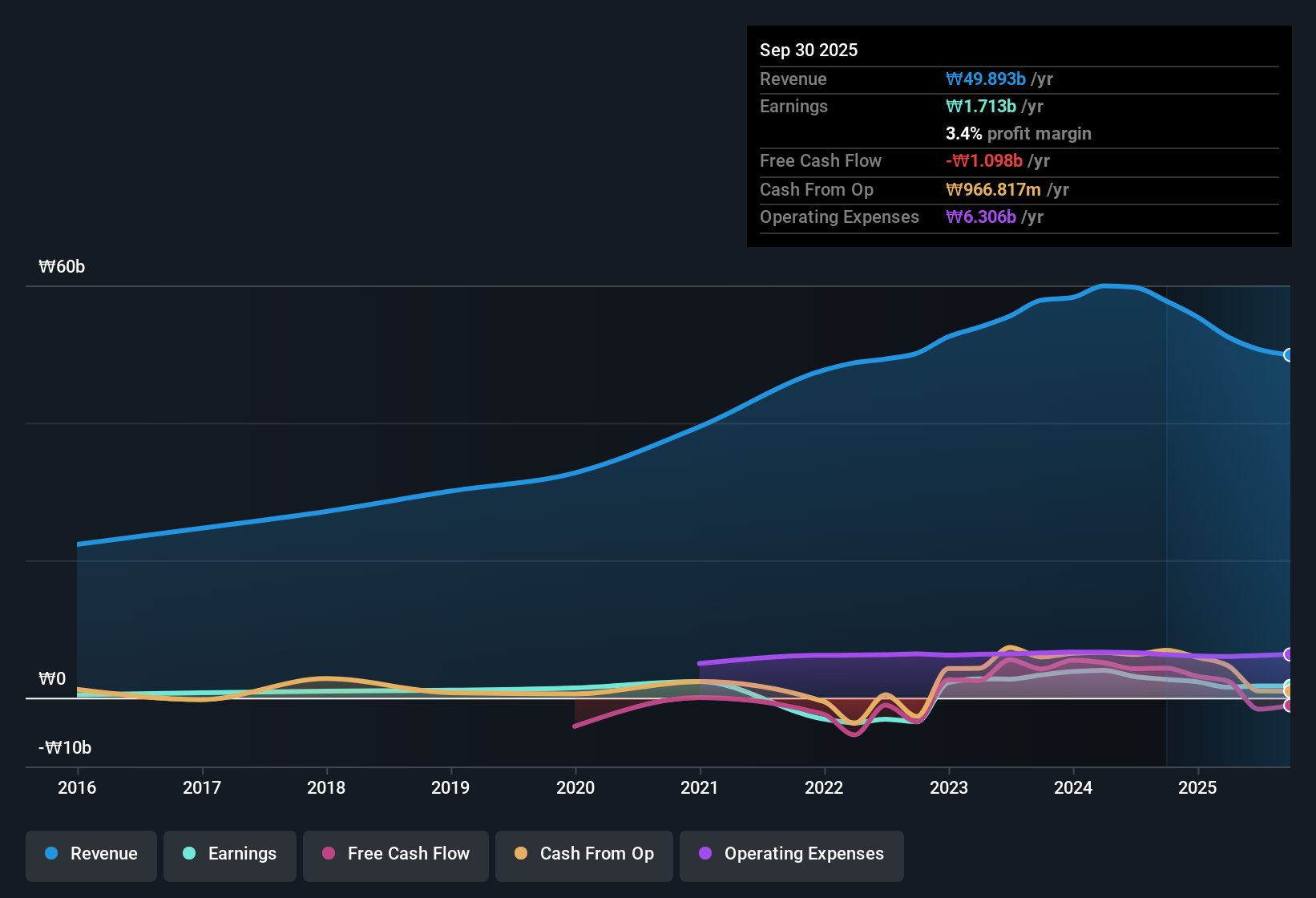Viewport: 1316px width, 898px height.
Task: Open the Cash From Op legend entry
Action: (x=583, y=854)
